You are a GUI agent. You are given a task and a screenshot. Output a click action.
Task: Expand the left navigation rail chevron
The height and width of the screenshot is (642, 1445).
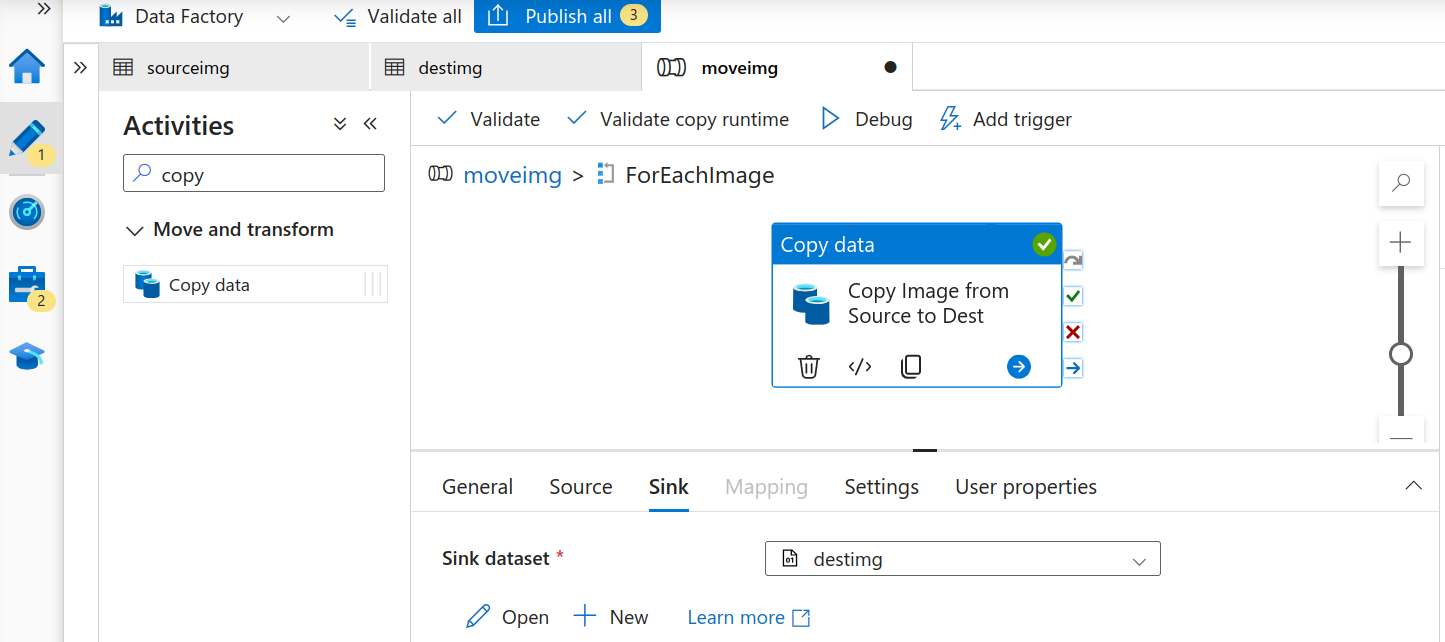tap(44, 8)
